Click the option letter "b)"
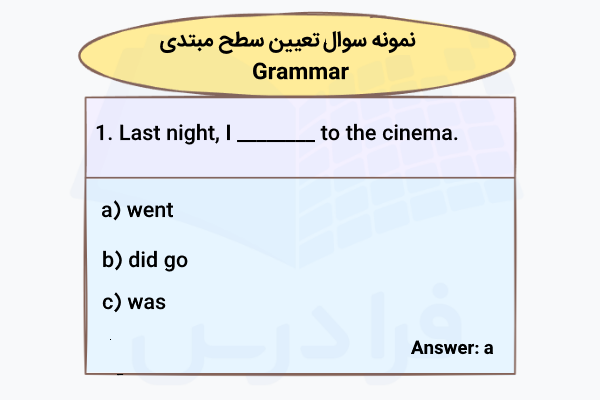This screenshot has width=600, height=400. point(111,260)
